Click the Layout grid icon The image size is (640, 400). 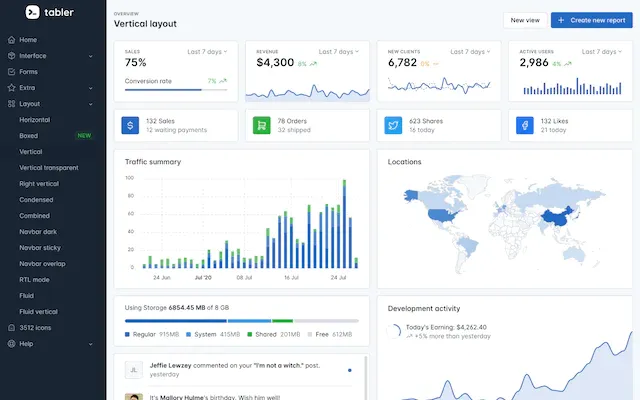click(11, 104)
